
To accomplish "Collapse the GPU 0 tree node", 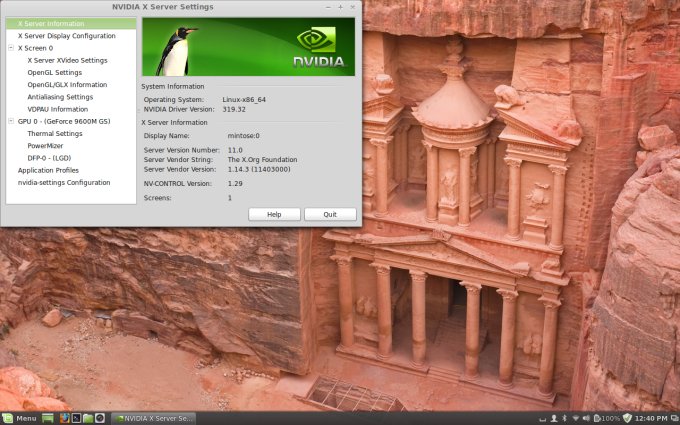I will (11, 121).
